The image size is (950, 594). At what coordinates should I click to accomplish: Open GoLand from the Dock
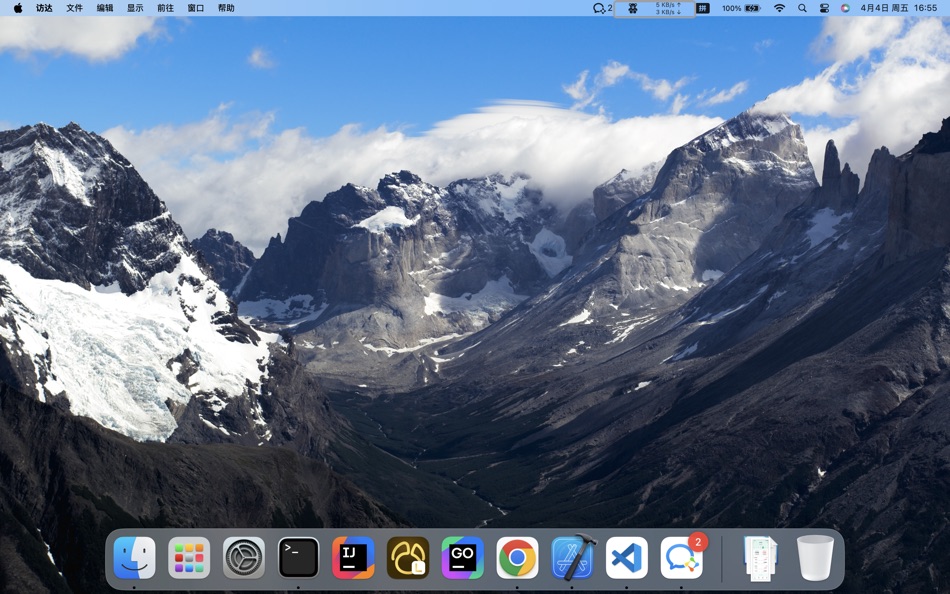point(462,557)
